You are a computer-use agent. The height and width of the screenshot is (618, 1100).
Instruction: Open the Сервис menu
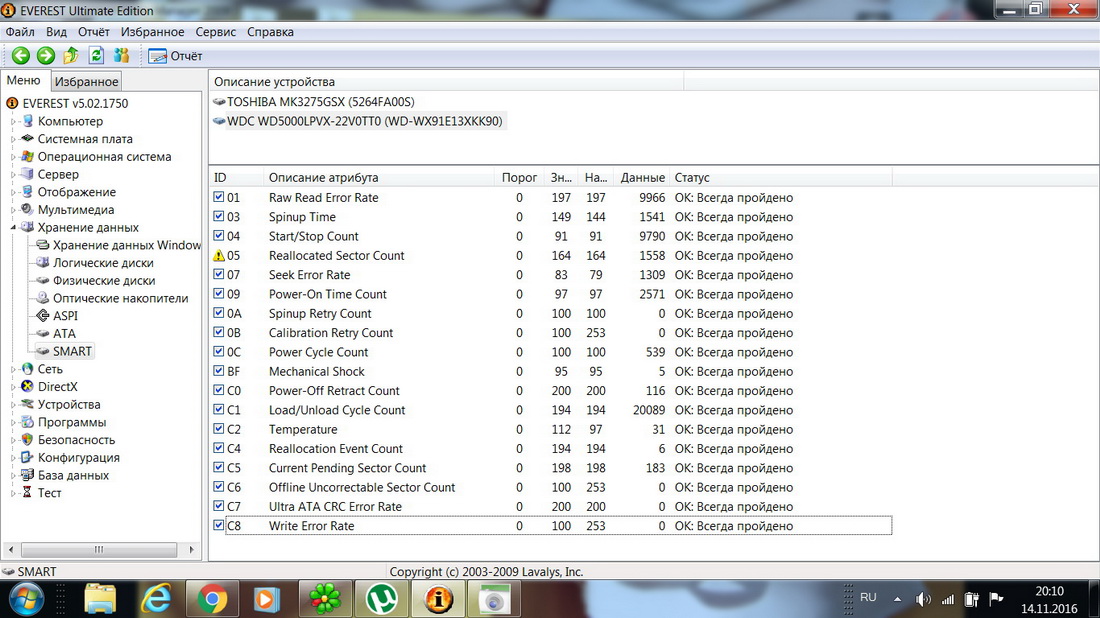pyautogui.click(x=215, y=32)
